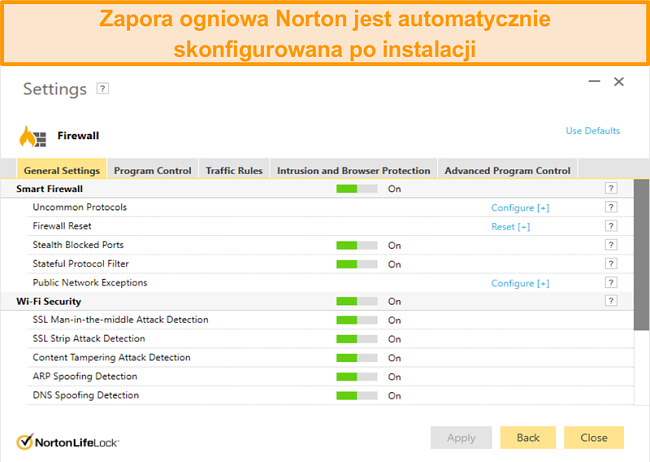
Task: Toggle Wi-Fi Security switch
Action: pos(357,302)
